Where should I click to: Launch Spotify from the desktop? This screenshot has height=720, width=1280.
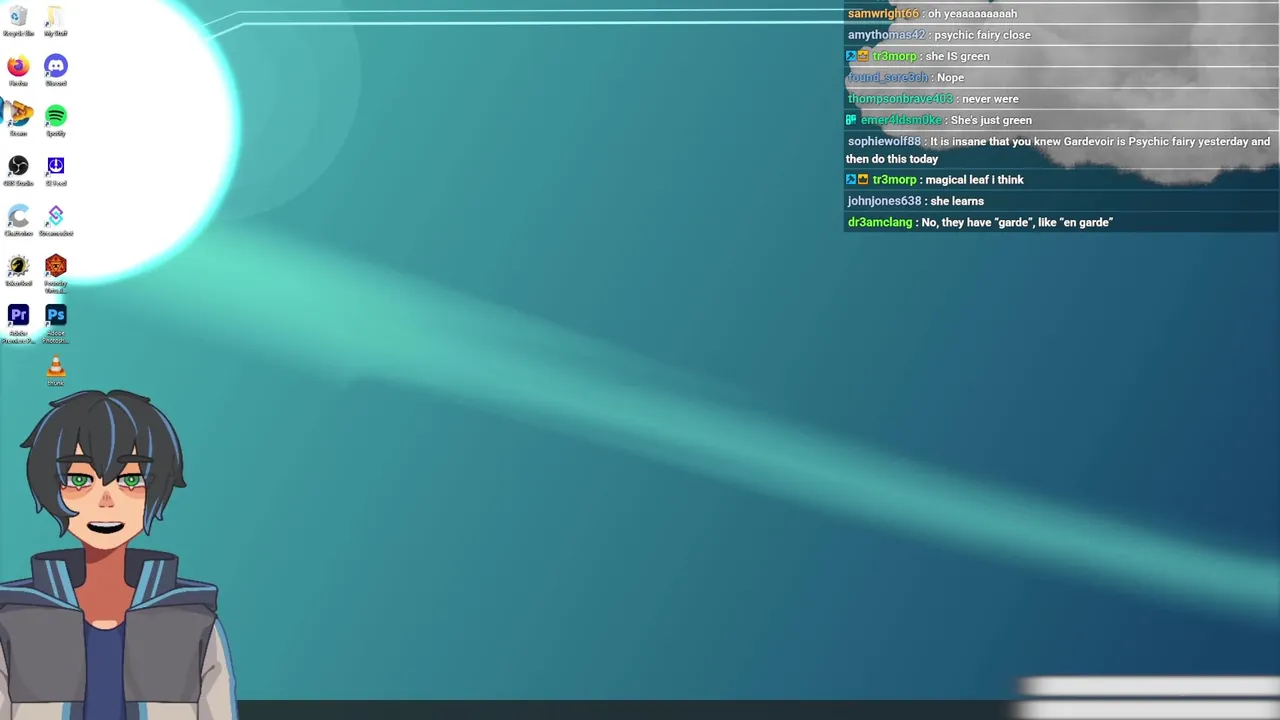coord(56,120)
